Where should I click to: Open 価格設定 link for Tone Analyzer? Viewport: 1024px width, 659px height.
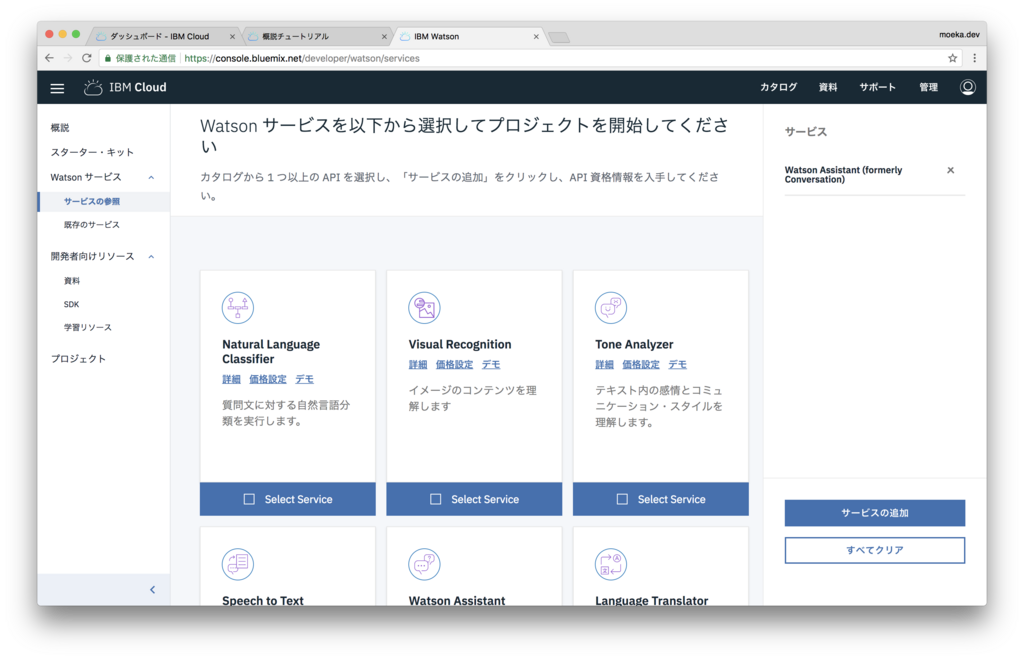click(x=641, y=364)
